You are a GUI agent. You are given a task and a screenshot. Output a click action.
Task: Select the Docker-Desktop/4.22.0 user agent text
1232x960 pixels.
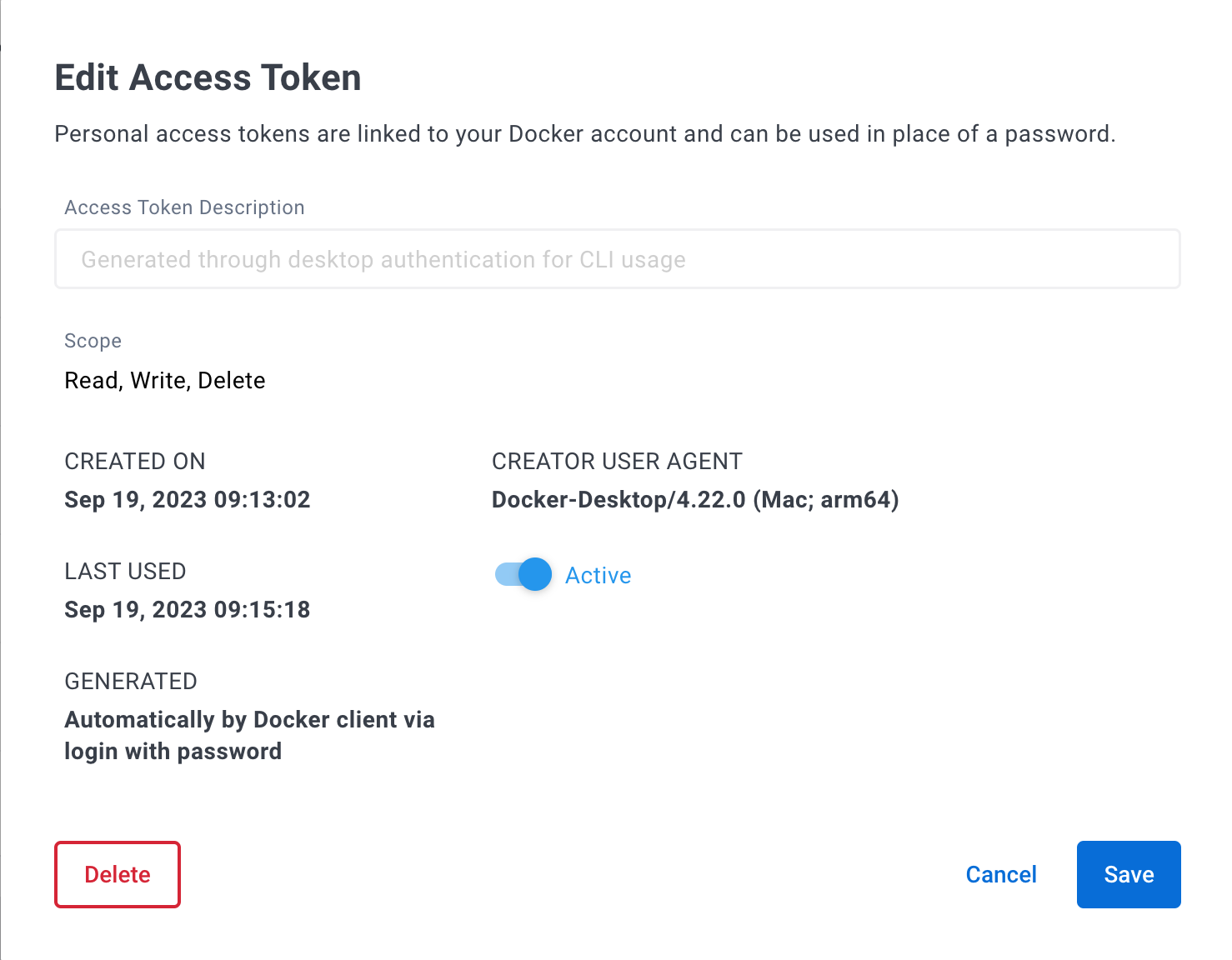point(695,499)
